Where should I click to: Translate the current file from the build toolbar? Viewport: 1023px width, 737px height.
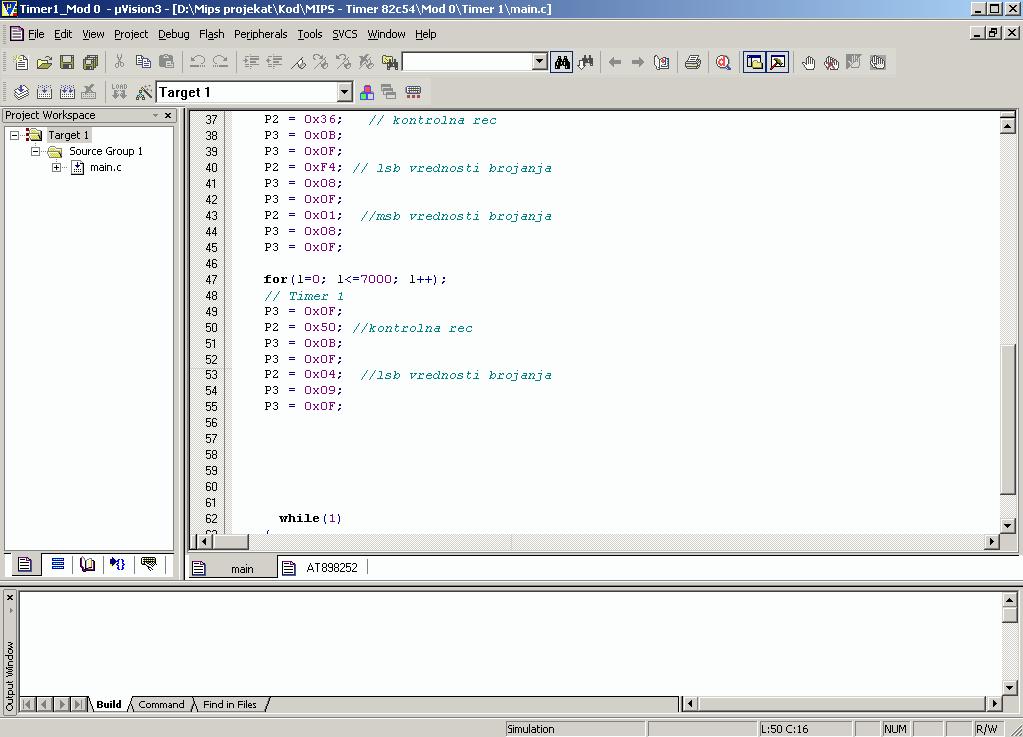(x=21, y=92)
